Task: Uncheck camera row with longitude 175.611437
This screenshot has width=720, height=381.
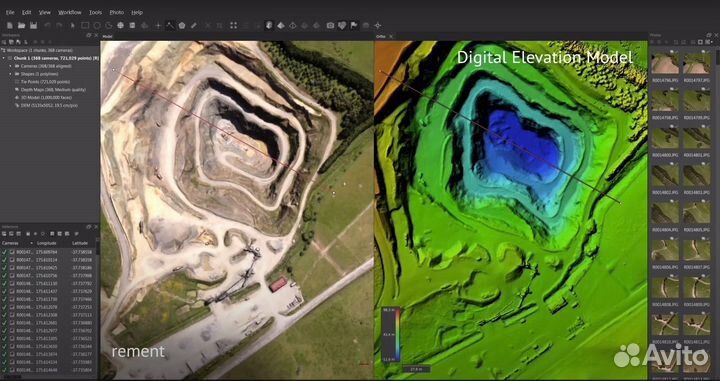Action: (x=5, y=291)
